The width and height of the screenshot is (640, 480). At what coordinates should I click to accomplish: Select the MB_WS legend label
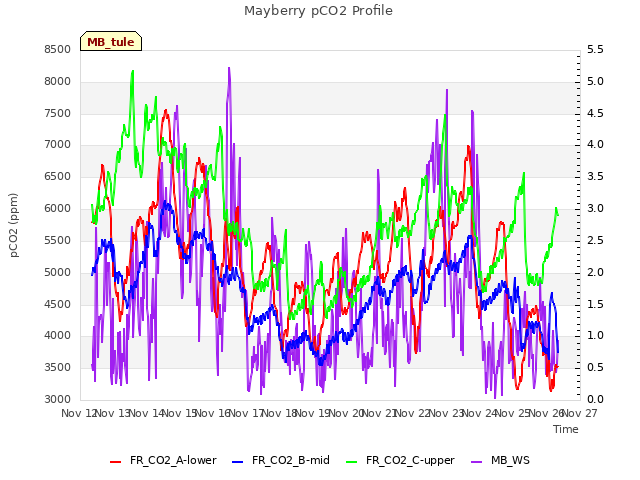coord(510,460)
